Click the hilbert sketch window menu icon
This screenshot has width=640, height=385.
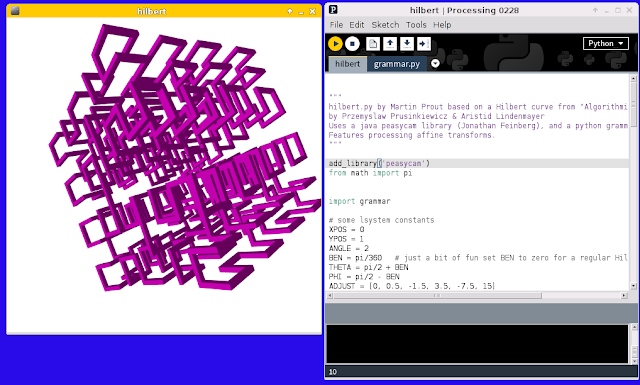point(15,11)
